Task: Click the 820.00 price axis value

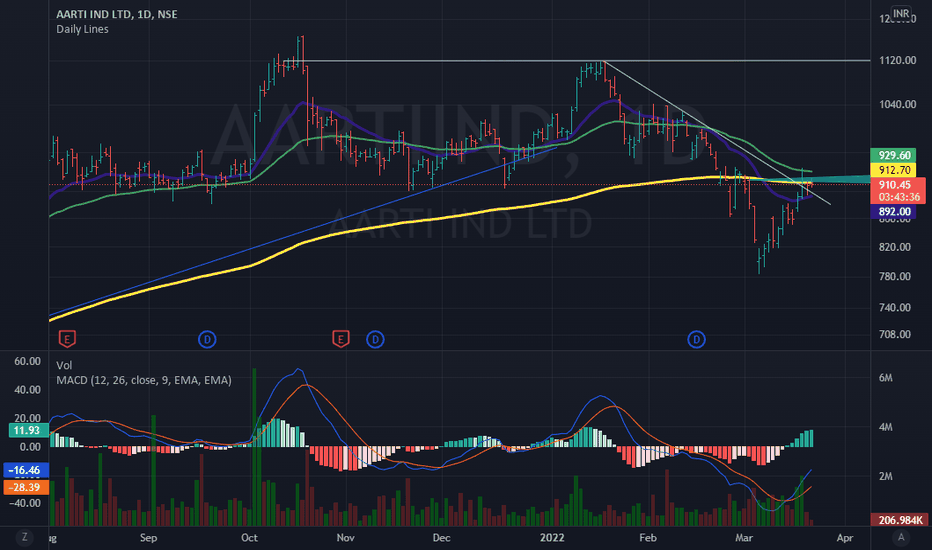Action: click(x=895, y=247)
